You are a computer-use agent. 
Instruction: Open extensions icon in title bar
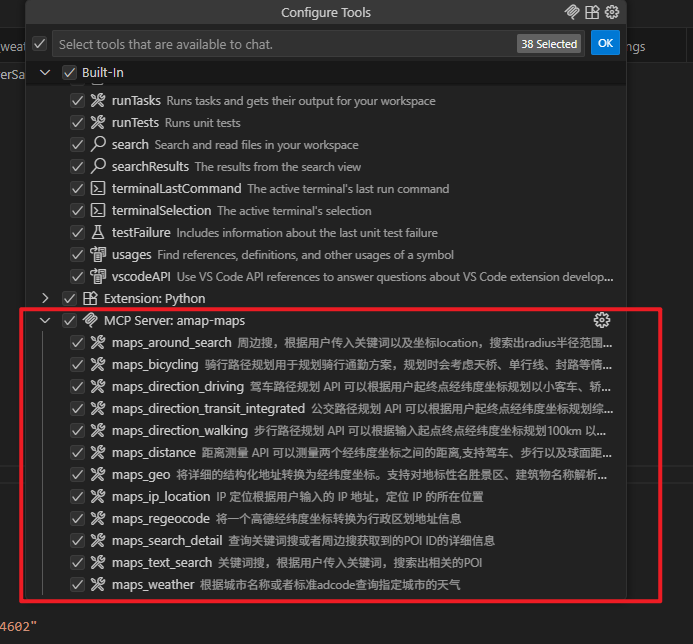[x=592, y=12]
